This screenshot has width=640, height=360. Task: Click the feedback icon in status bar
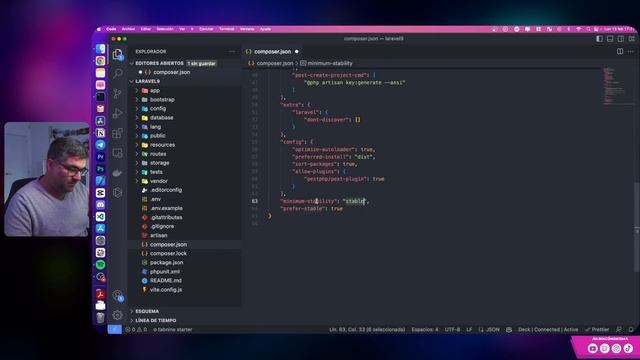619,329
